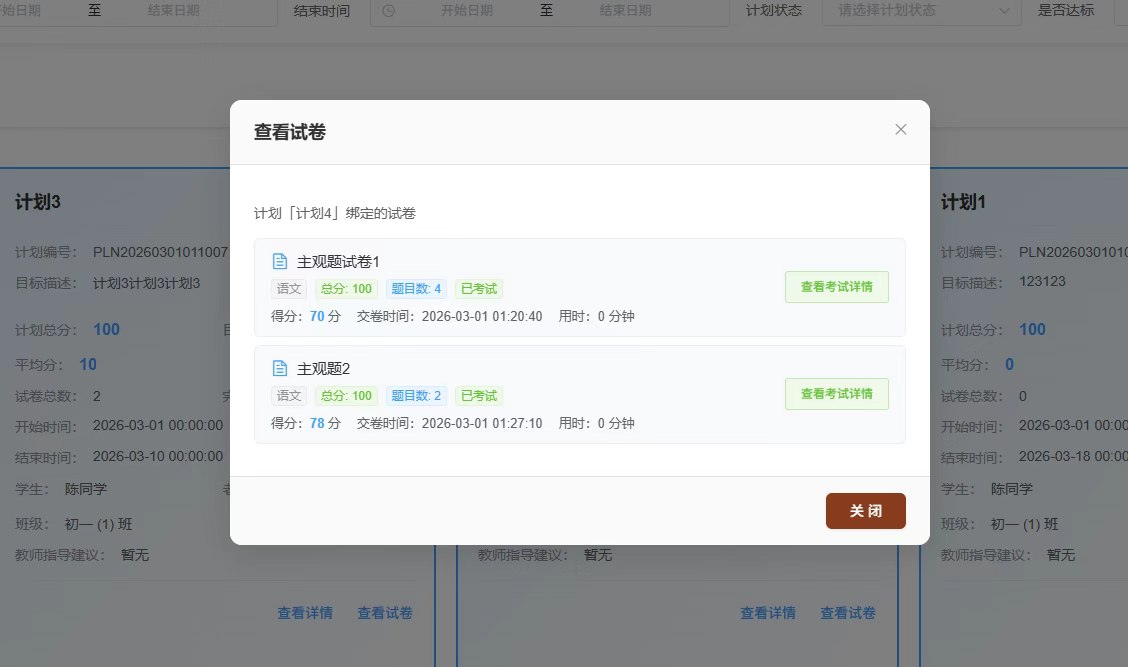1128x667 pixels.
Task: Click 交卷时间 2026-03-01 01:20:40
Action: [450, 317]
